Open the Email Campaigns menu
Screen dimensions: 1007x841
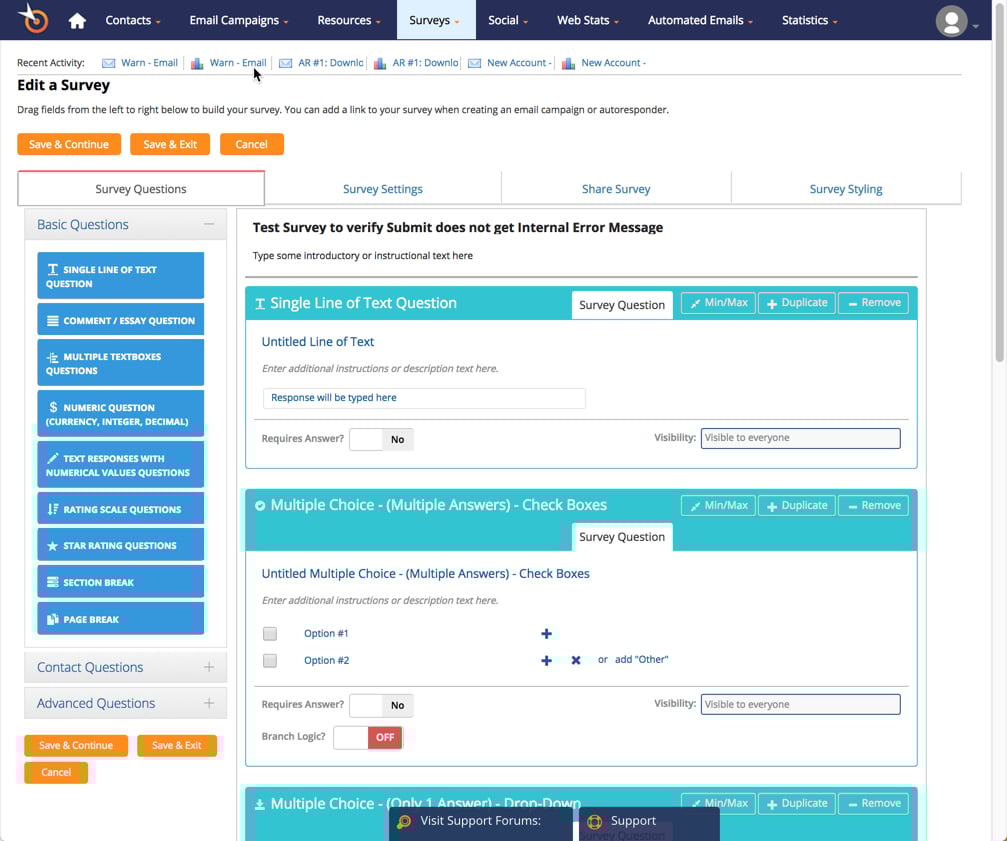(x=238, y=21)
